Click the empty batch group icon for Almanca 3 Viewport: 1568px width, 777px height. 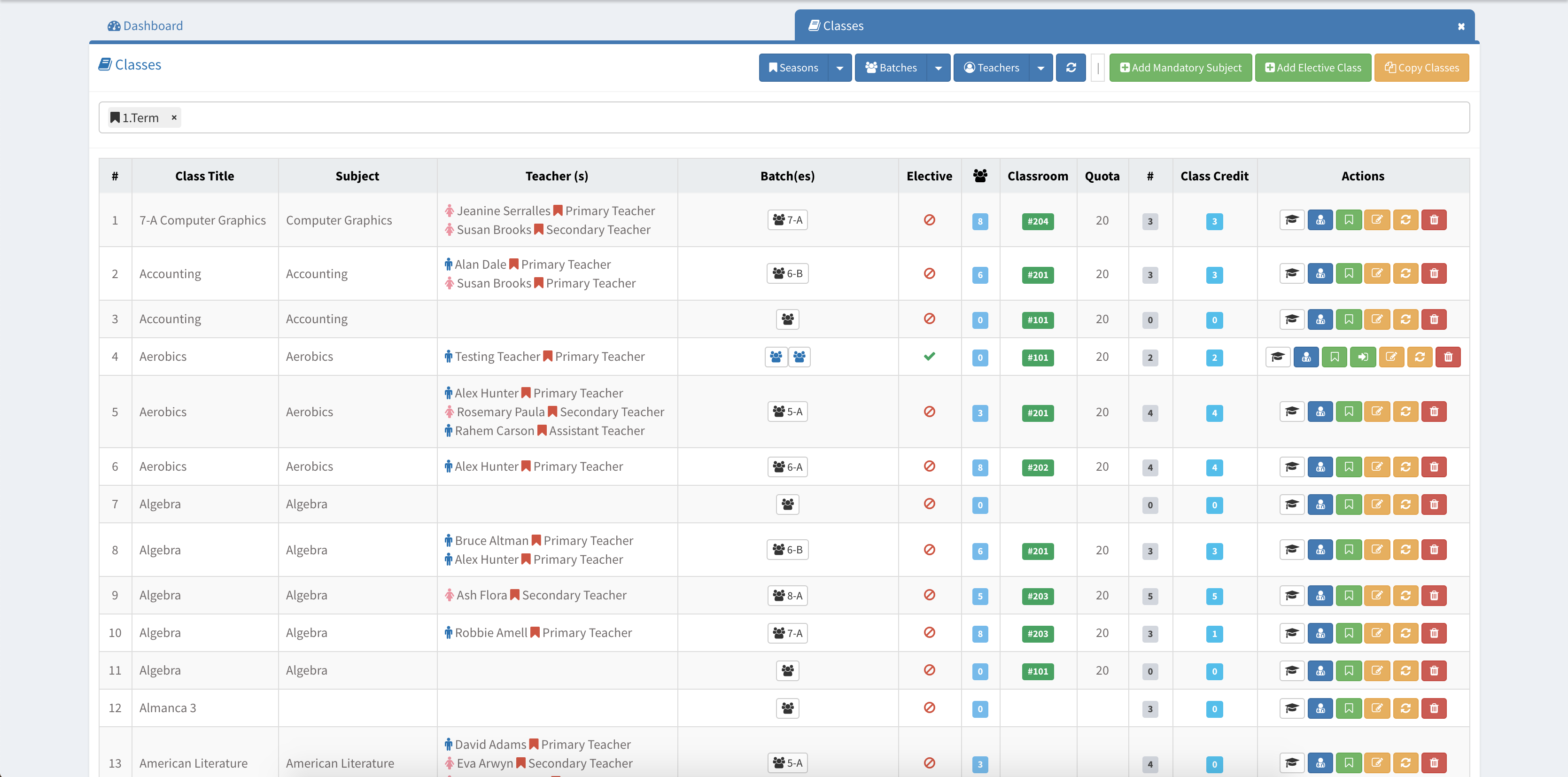[788, 708]
